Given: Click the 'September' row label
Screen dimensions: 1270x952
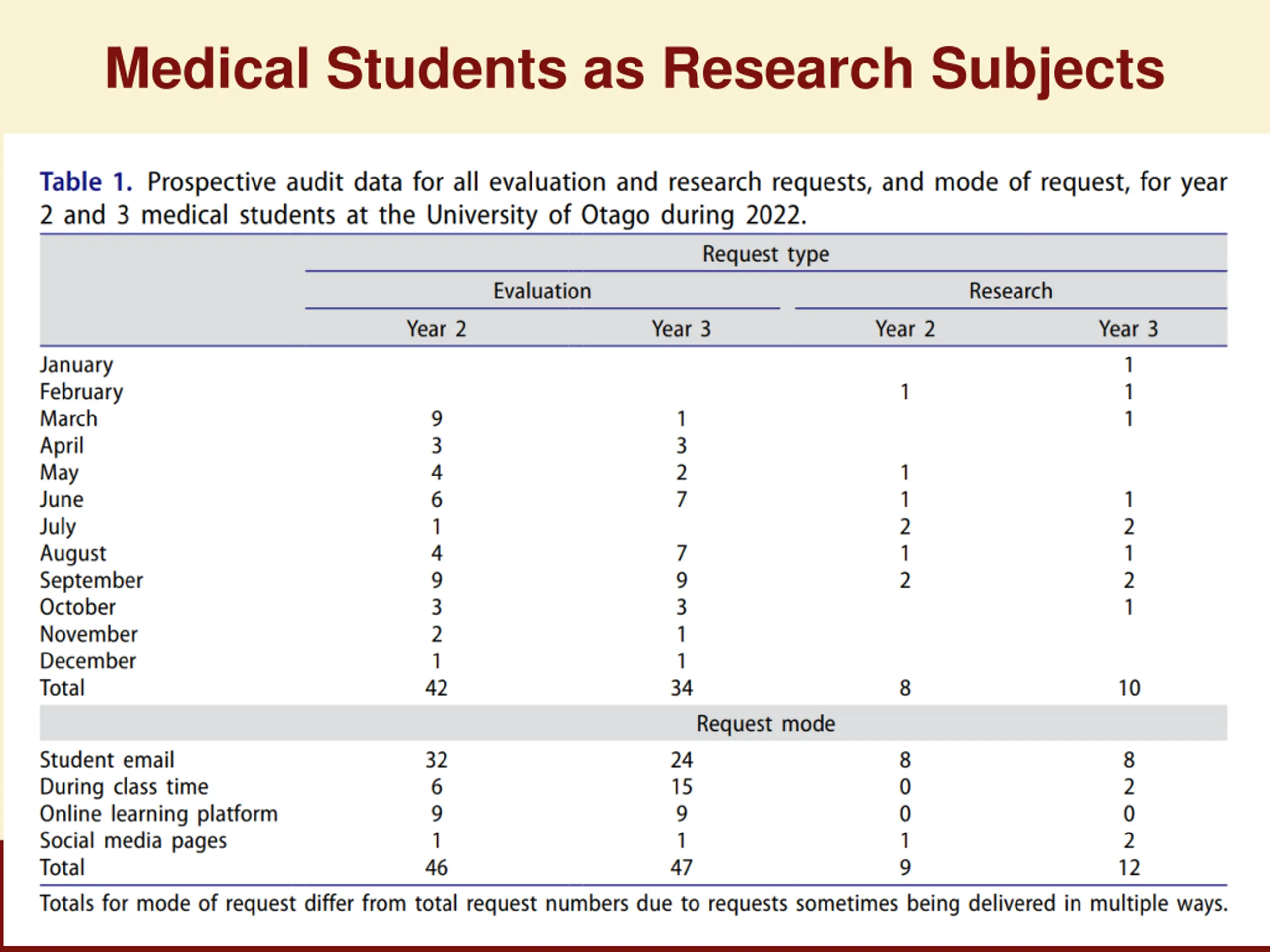Looking at the screenshot, I should [91, 581].
